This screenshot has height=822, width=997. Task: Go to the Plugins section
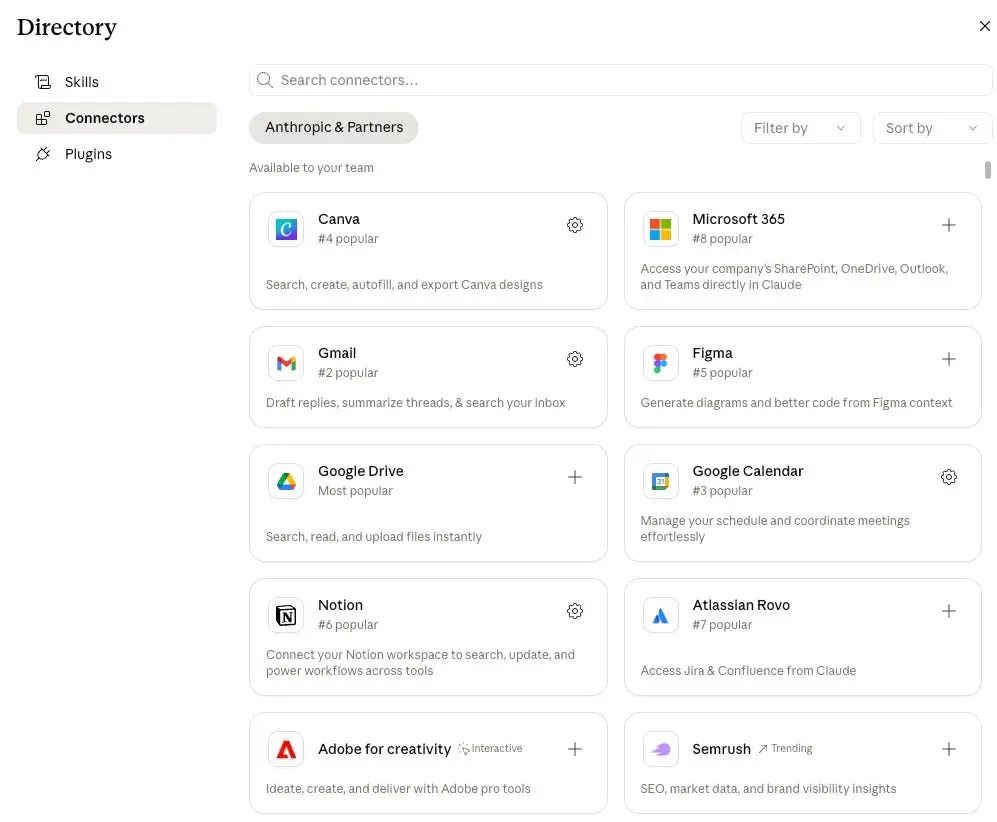click(x=116, y=154)
